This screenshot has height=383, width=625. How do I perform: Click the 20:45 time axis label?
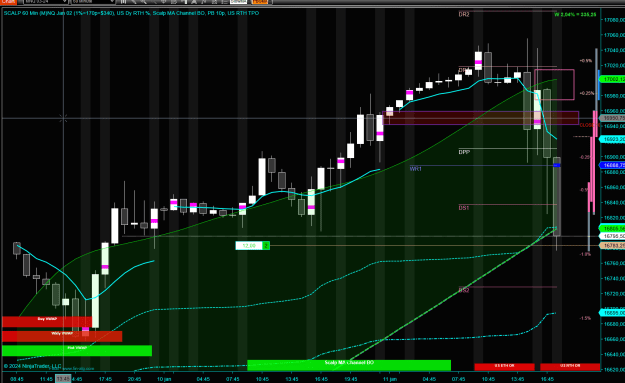coord(135,379)
